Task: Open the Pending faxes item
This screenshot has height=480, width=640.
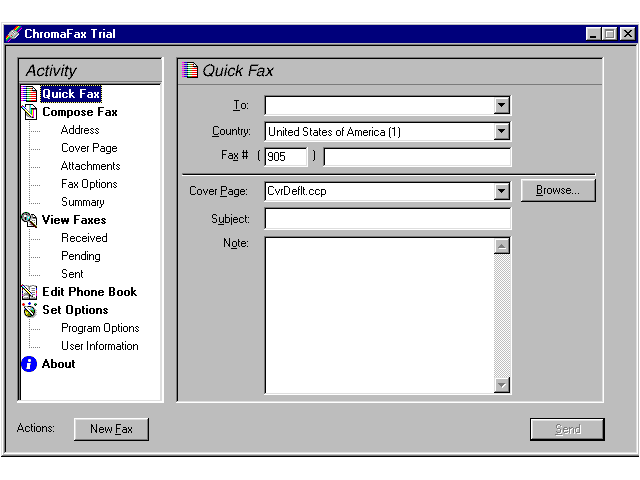Action: [x=80, y=256]
